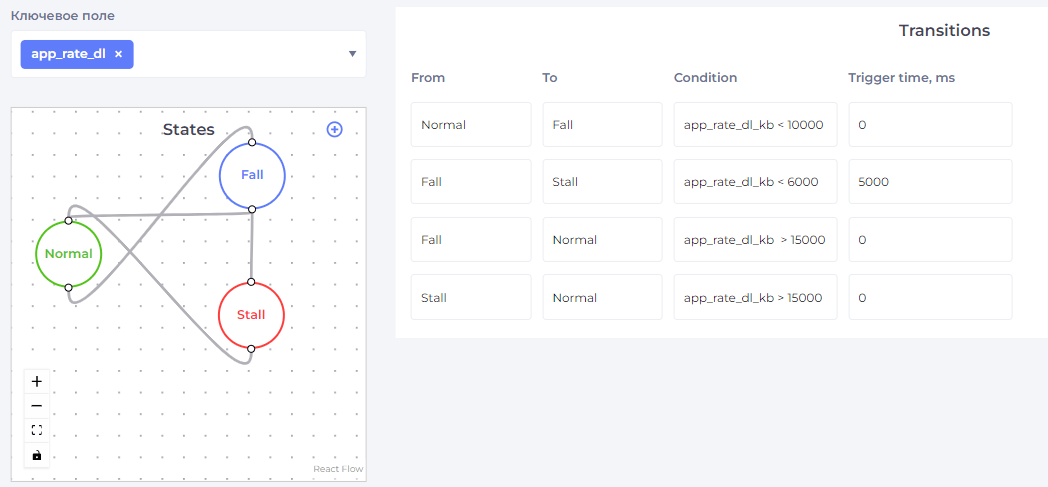Click the condition app_rate_dl_kb < 10000
The width and height of the screenshot is (1048, 487).
(755, 125)
